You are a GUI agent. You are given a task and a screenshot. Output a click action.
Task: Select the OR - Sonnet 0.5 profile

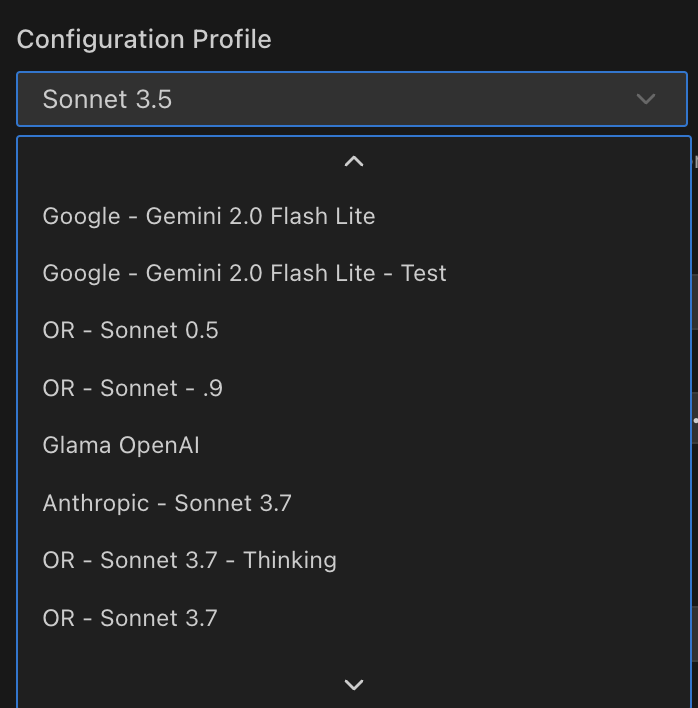click(130, 330)
